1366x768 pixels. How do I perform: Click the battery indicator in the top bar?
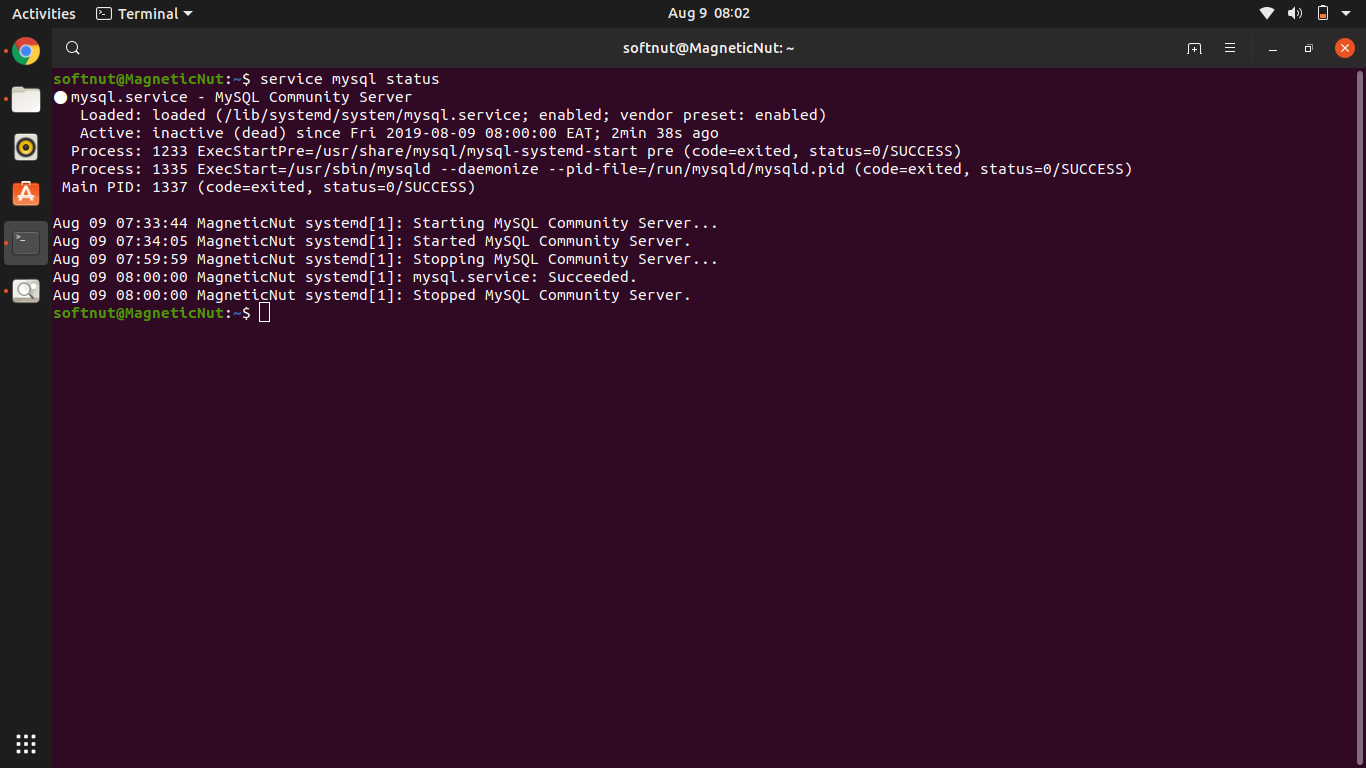[x=1322, y=13]
